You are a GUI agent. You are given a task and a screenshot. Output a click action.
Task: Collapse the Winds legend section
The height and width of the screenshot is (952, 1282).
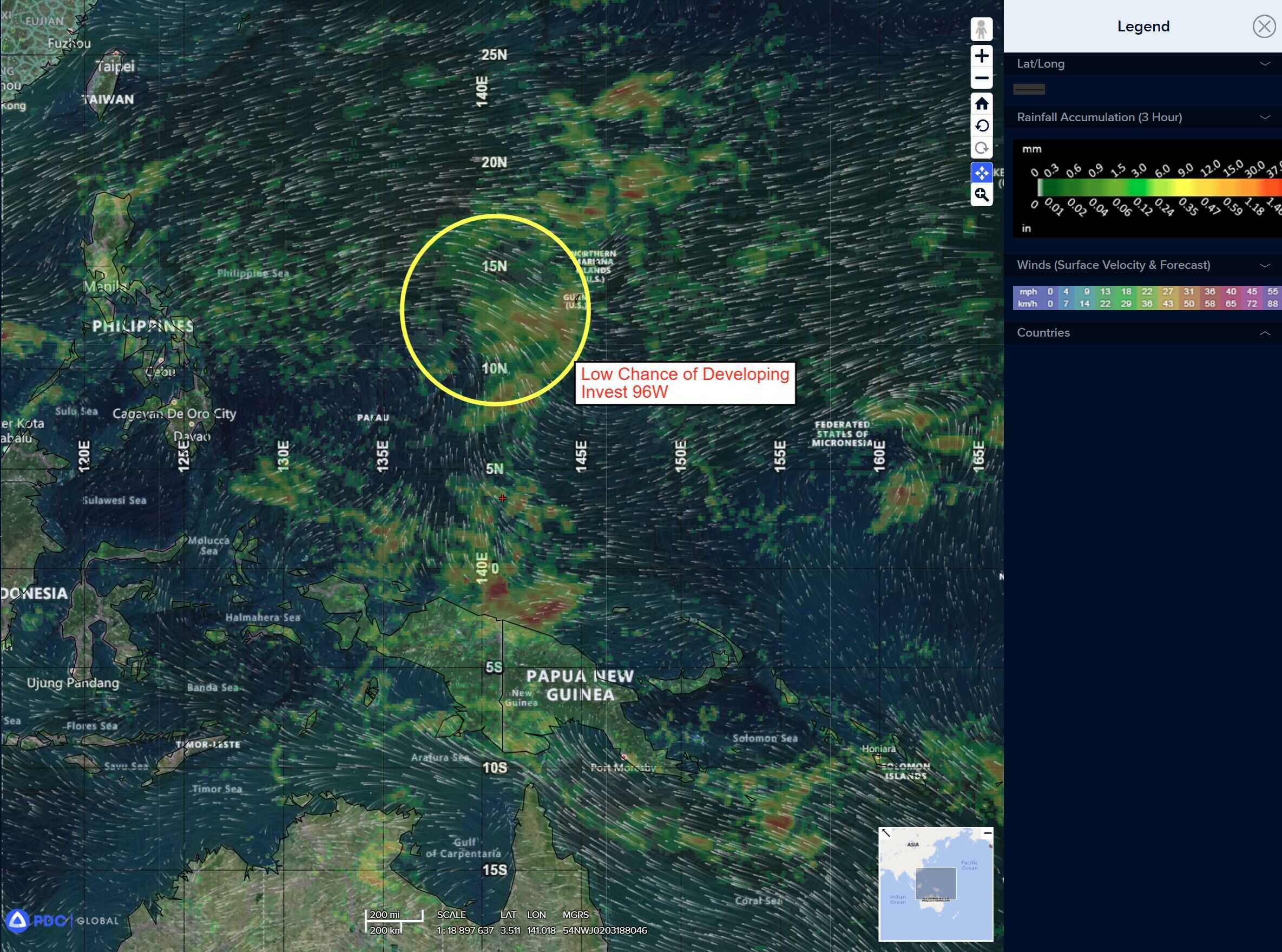(1264, 266)
